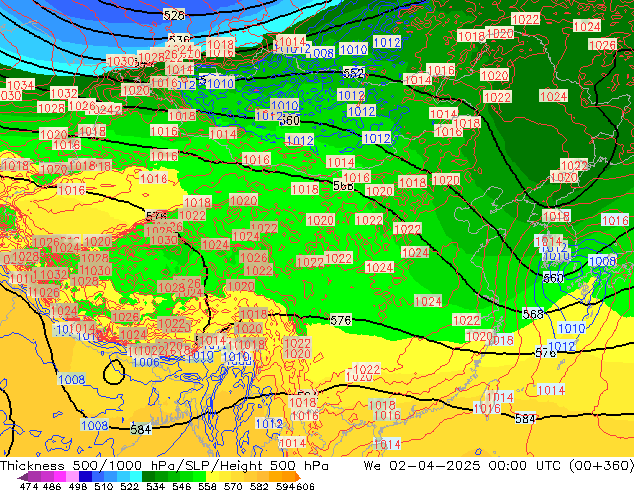Click the 552 height contour label
The width and height of the screenshot is (634, 490).
tap(353, 73)
